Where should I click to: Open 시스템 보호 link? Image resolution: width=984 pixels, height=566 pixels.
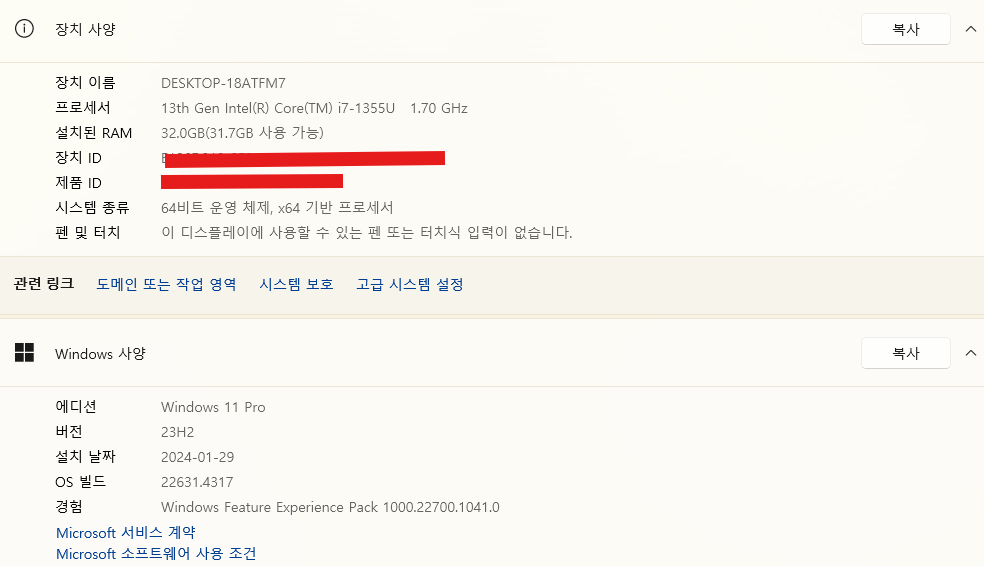coord(296,284)
